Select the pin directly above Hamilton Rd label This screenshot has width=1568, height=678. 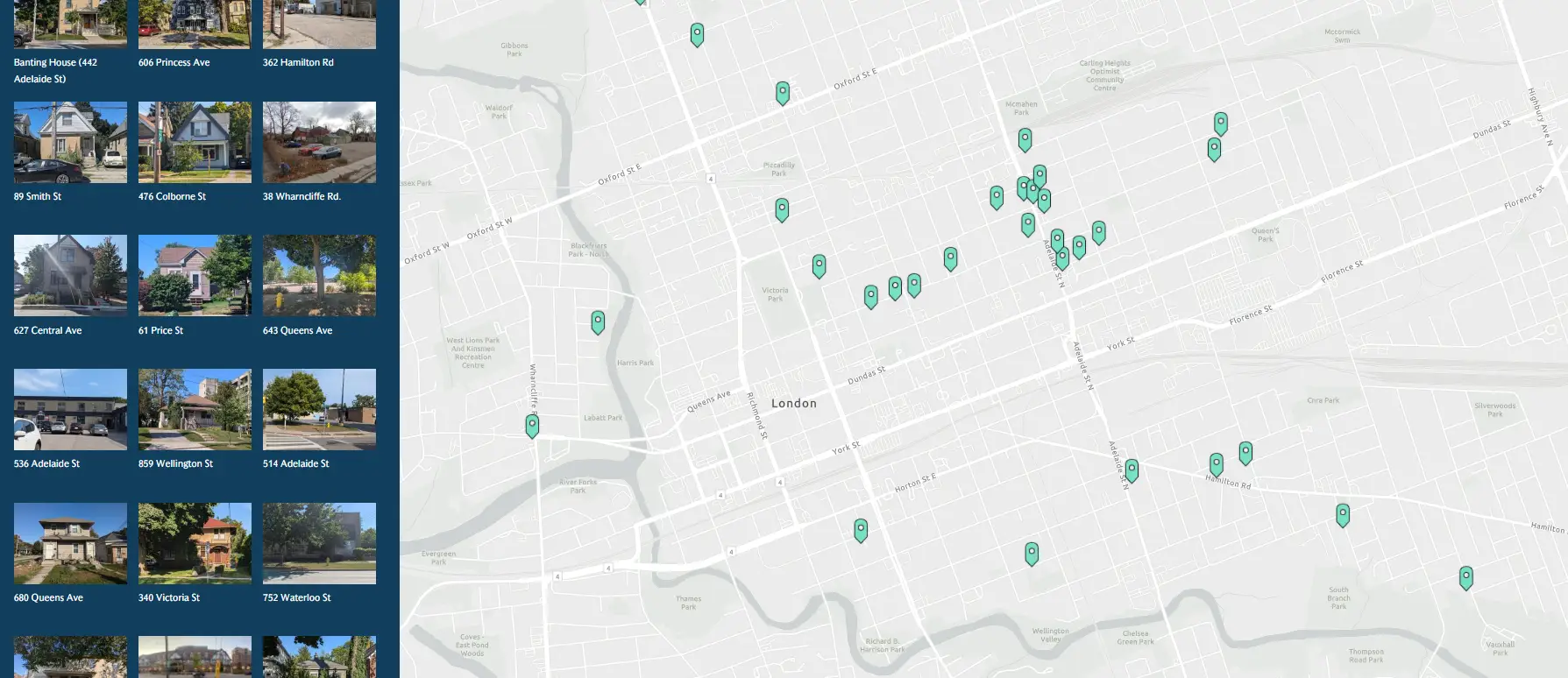1217,464
